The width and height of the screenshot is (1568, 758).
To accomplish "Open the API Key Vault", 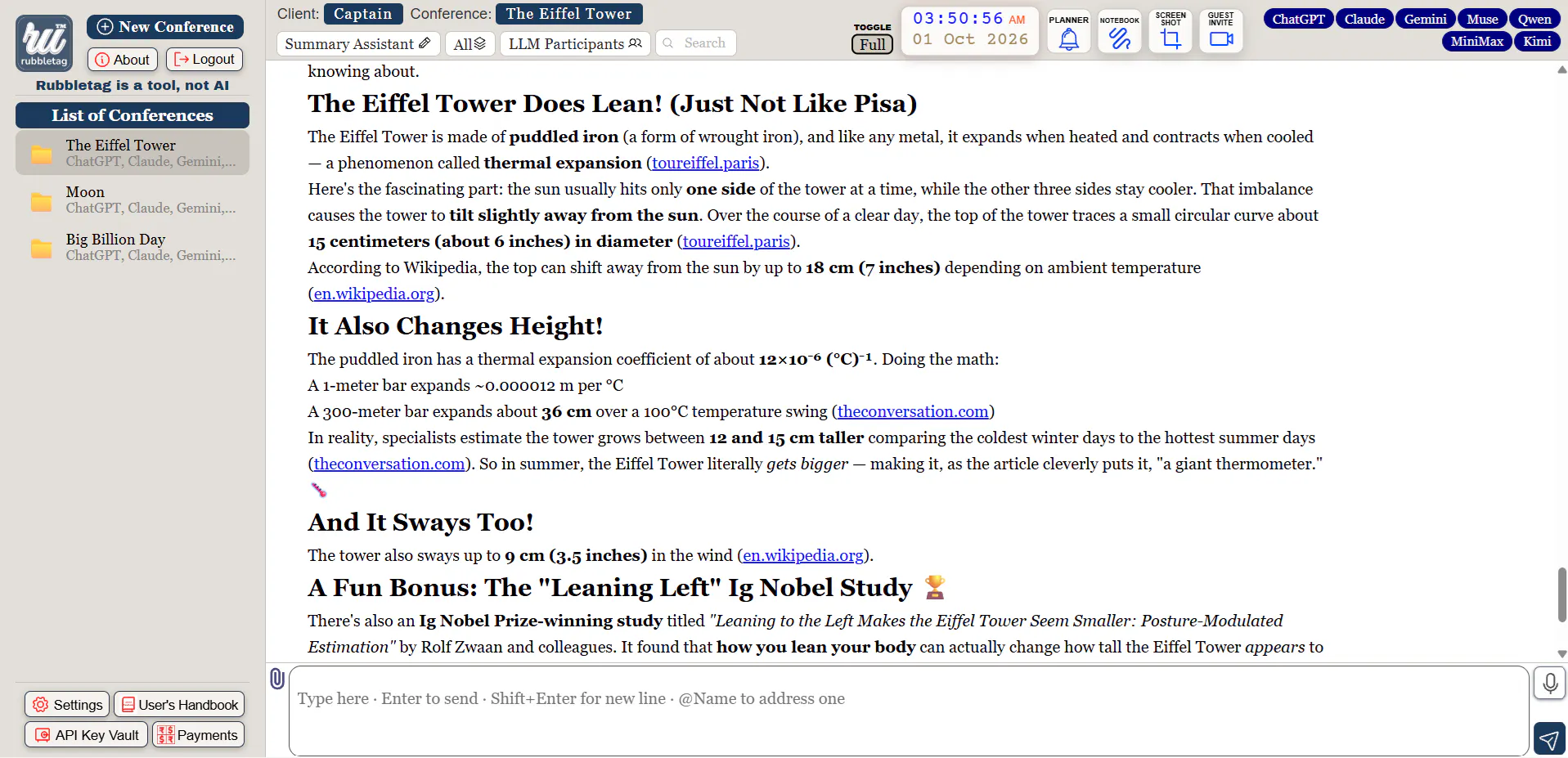I will point(87,735).
